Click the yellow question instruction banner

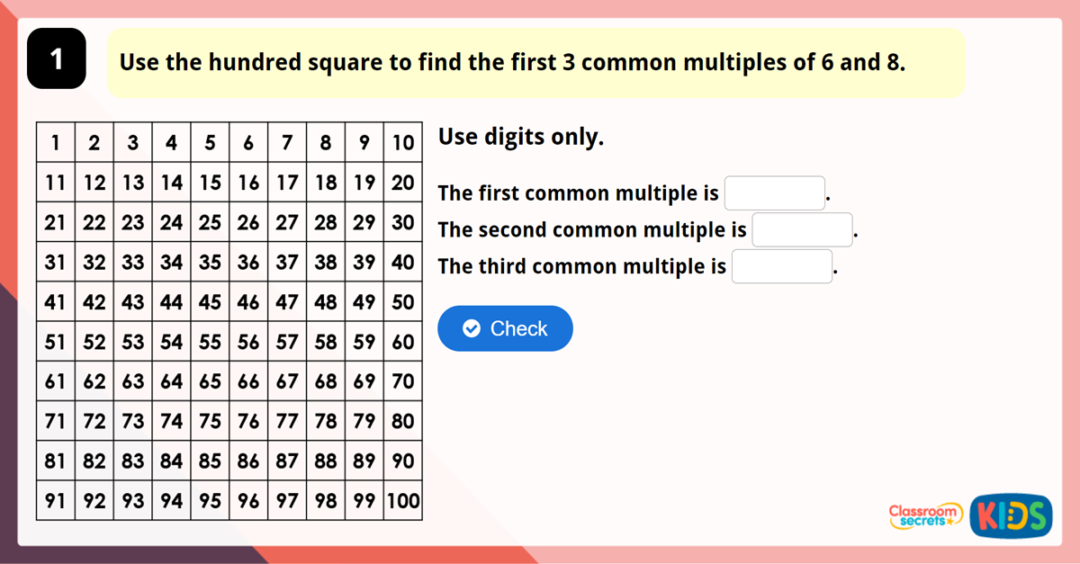pos(536,63)
